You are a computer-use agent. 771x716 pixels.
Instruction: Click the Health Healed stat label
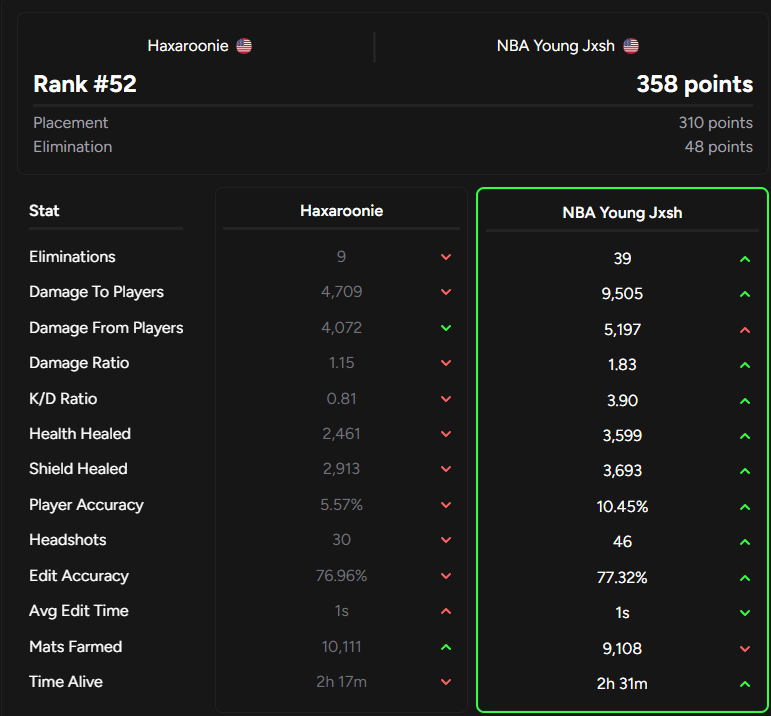80,434
